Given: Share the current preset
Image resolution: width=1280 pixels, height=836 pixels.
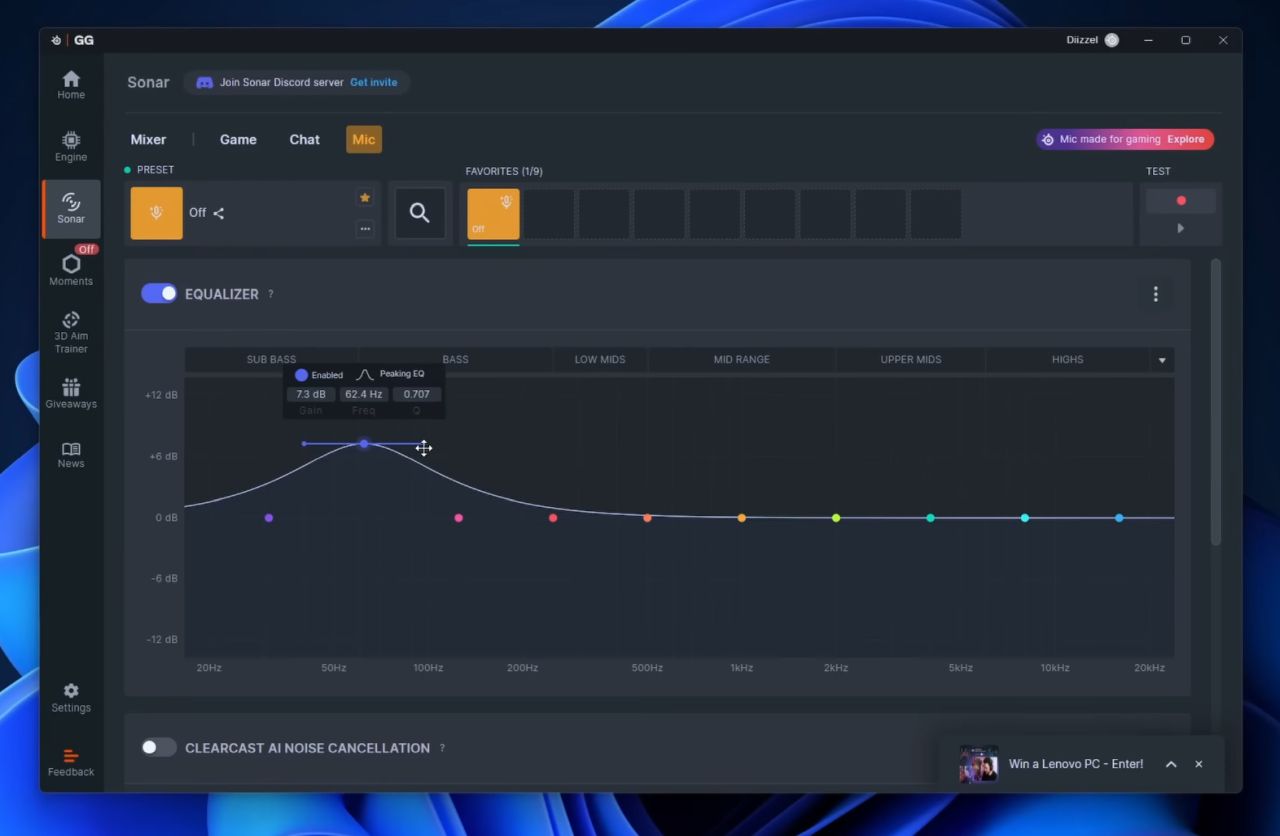Looking at the screenshot, I should click(x=219, y=213).
